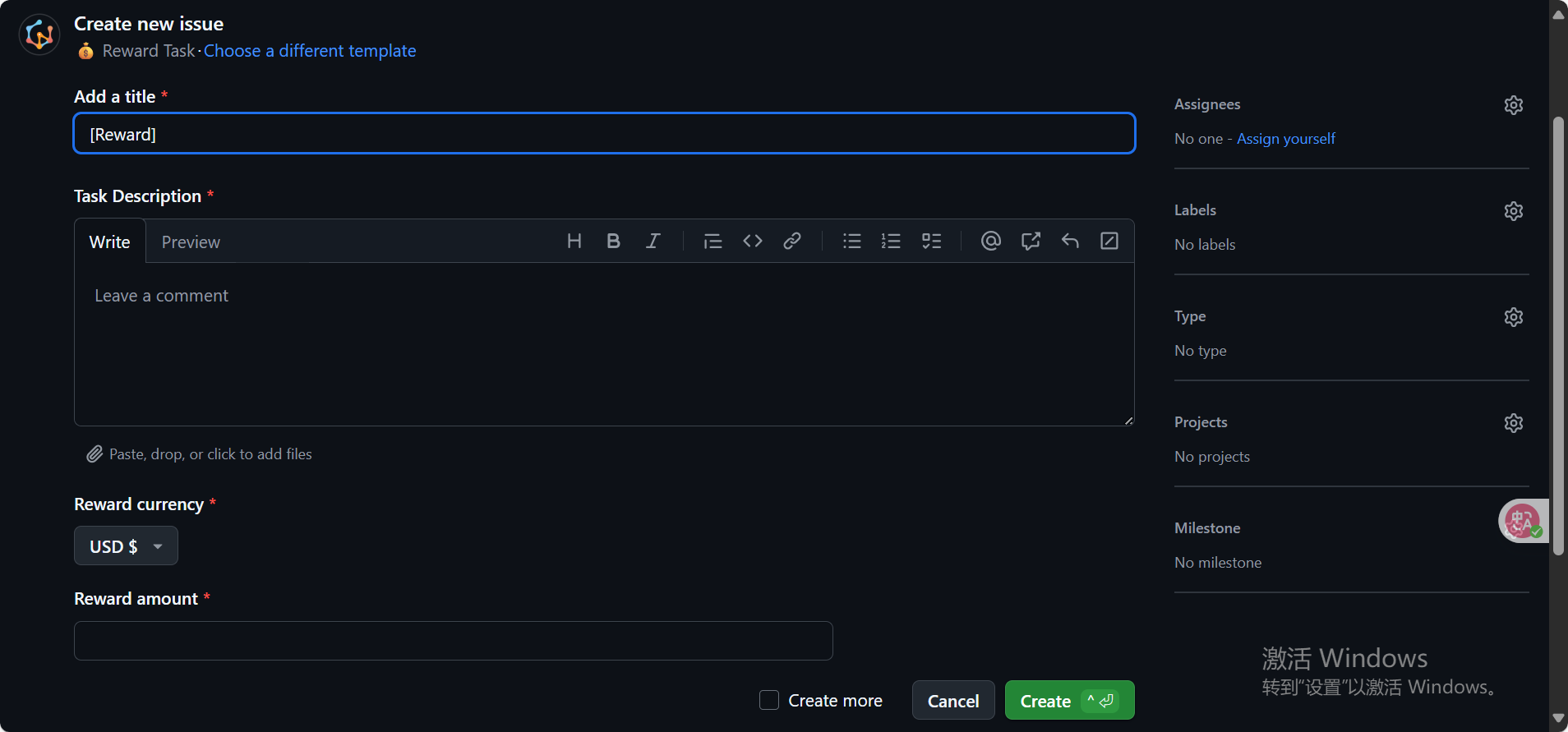1568x732 pixels.
Task: Insert a numbered list
Action: 891,241
